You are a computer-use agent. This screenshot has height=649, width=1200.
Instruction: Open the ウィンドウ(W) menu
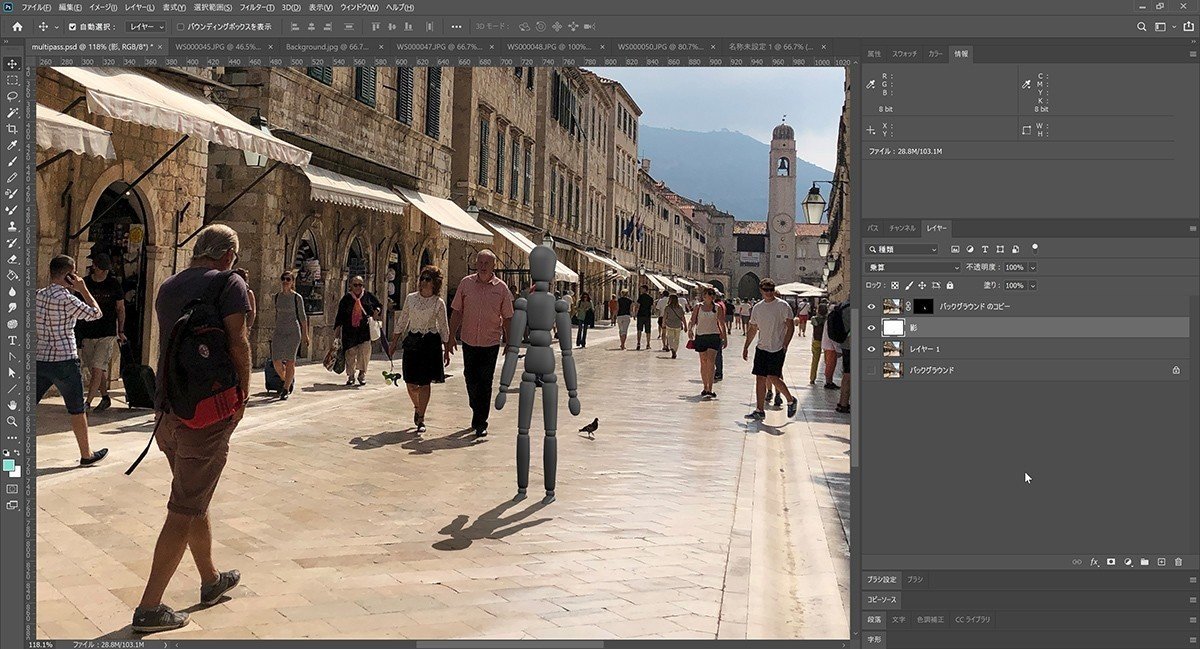pos(361,7)
